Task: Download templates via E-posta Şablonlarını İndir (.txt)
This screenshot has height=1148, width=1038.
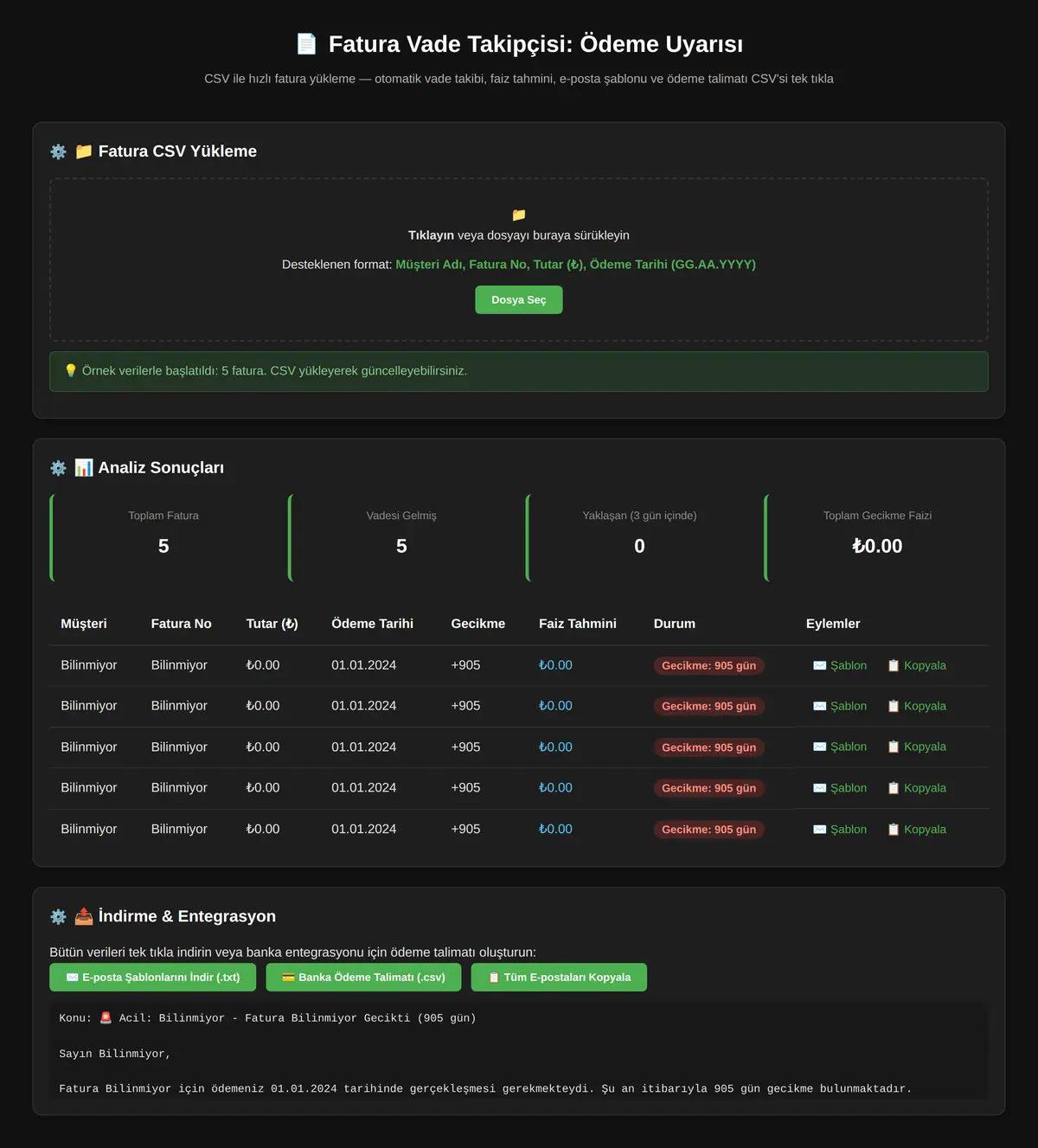Action: (x=153, y=977)
